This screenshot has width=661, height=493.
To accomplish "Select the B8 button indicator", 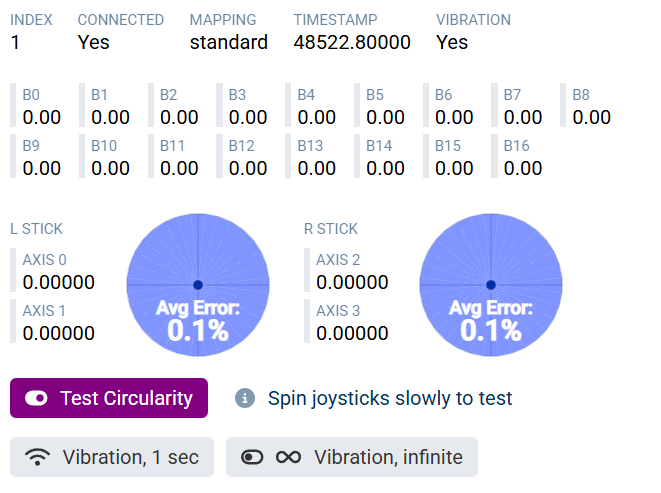I will pos(591,106).
